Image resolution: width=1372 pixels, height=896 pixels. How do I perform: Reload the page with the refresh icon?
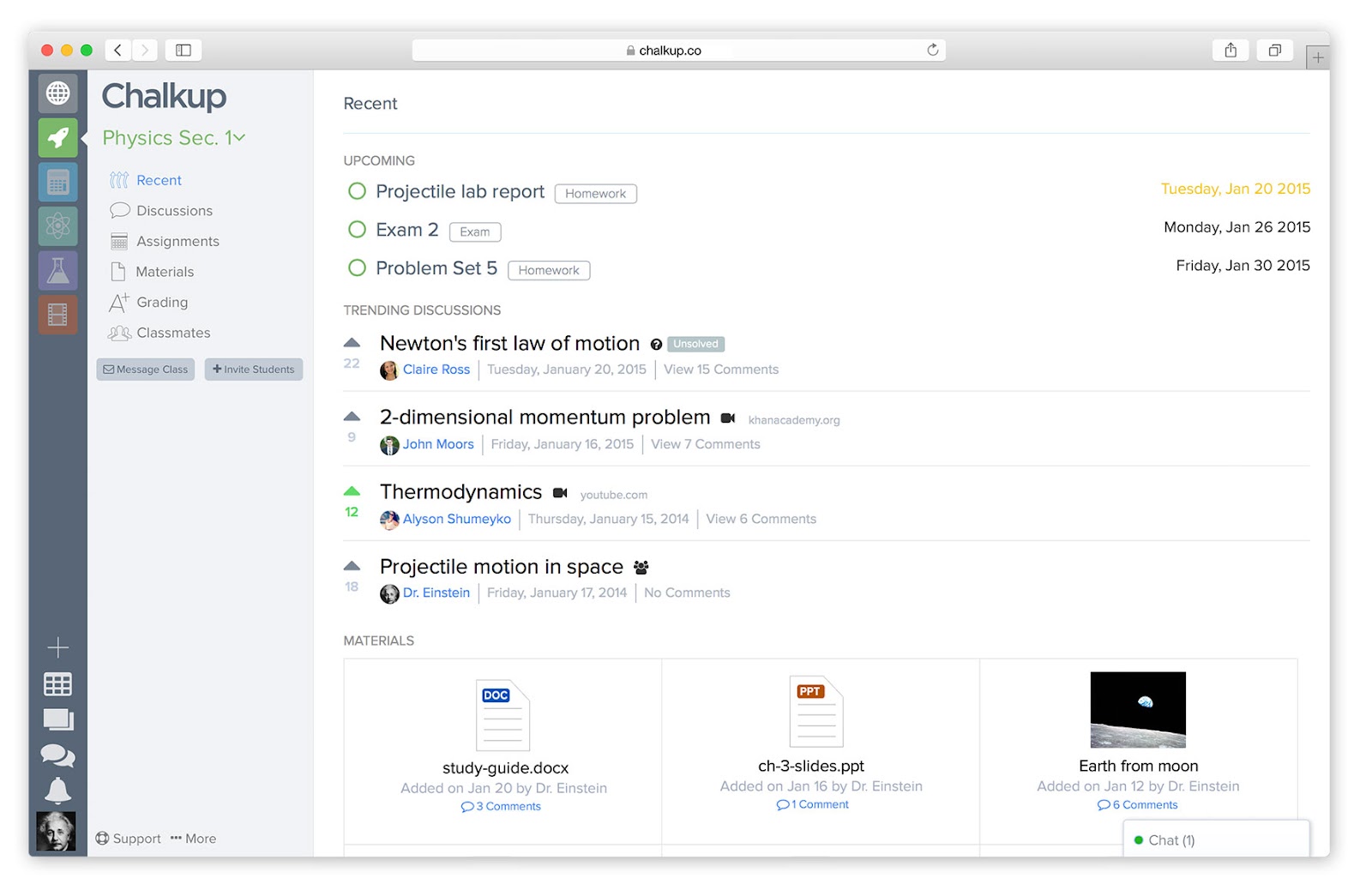click(x=933, y=50)
